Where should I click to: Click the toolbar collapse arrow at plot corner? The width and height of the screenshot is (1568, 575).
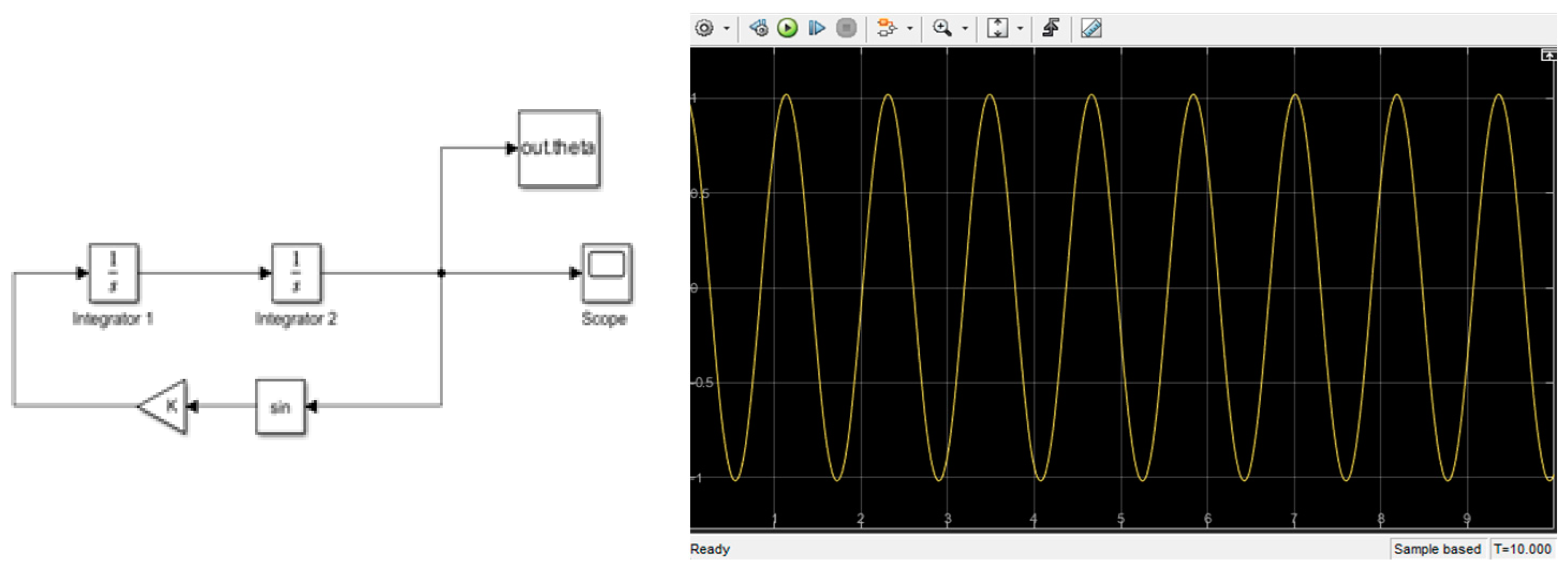[1548, 56]
